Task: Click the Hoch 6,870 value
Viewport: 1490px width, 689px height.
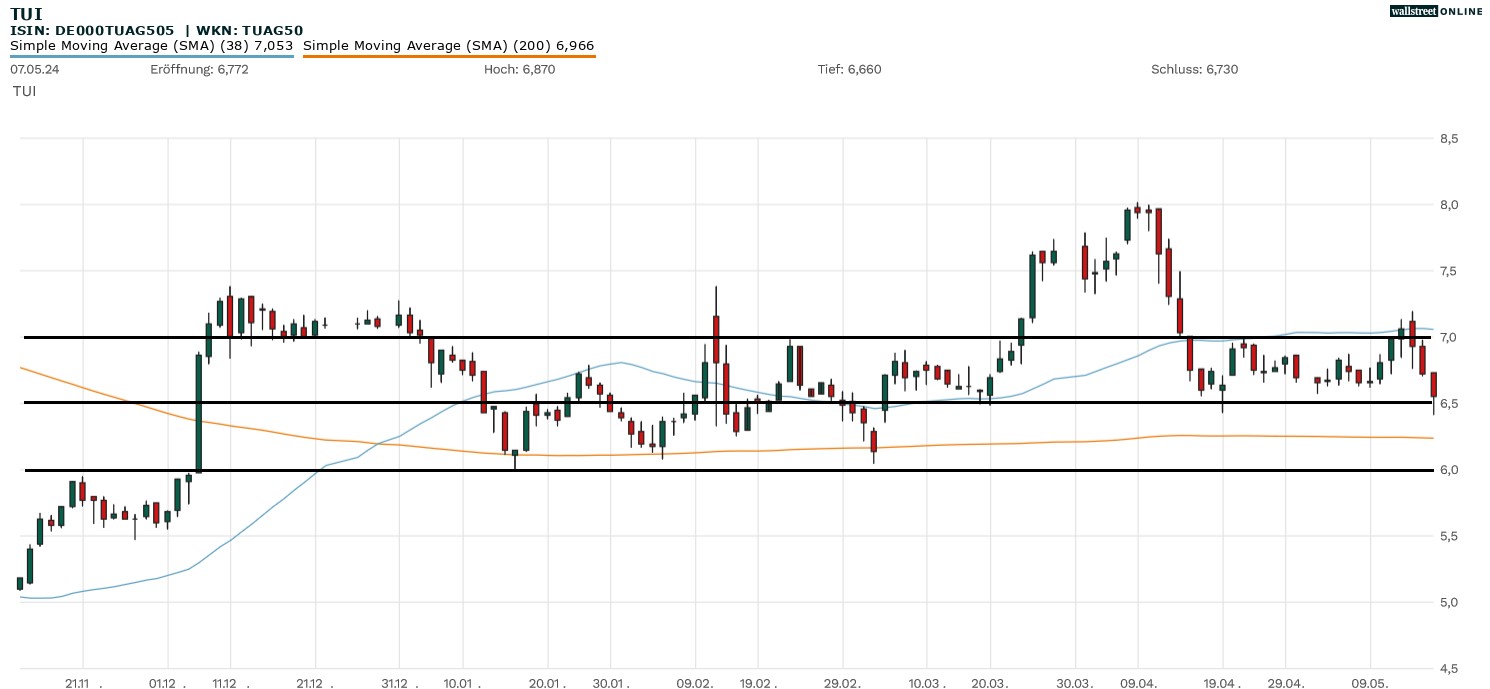Action: [x=519, y=69]
